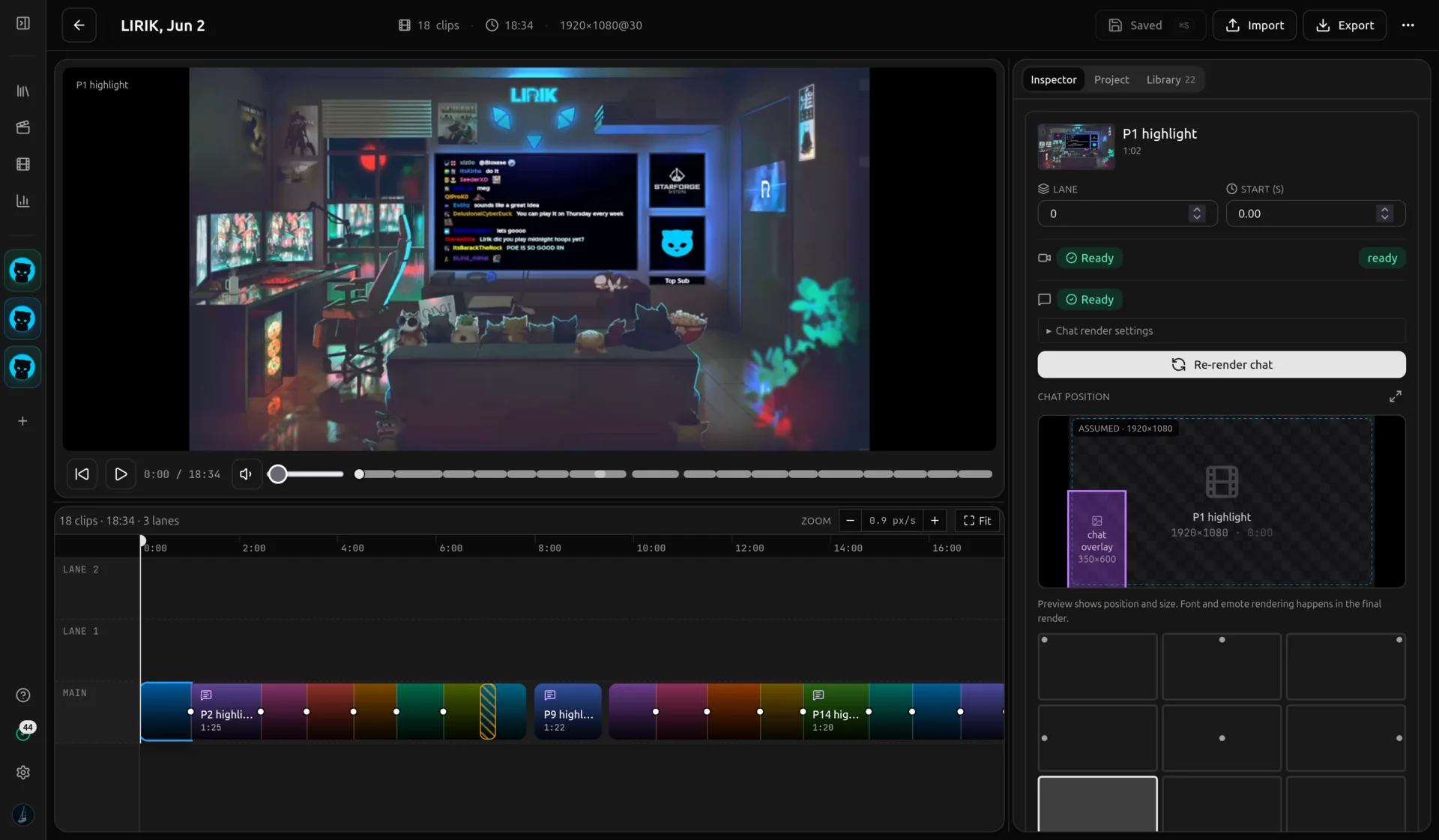The image size is (1439, 840).
Task: Select the P2 highlight clip on timeline
Action: [x=226, y=712]
